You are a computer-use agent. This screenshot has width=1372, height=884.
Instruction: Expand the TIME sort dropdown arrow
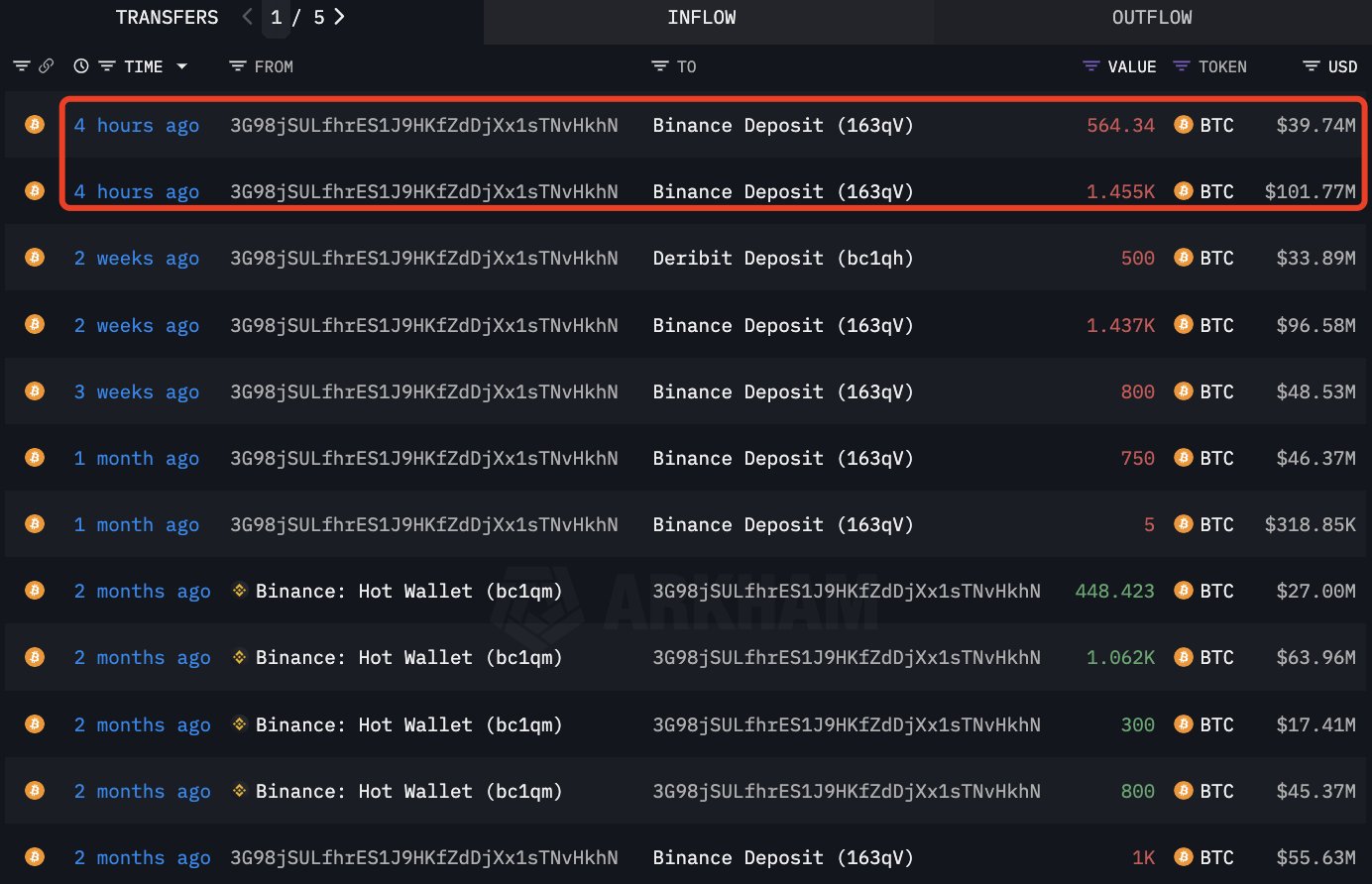(x=181, y=66)
